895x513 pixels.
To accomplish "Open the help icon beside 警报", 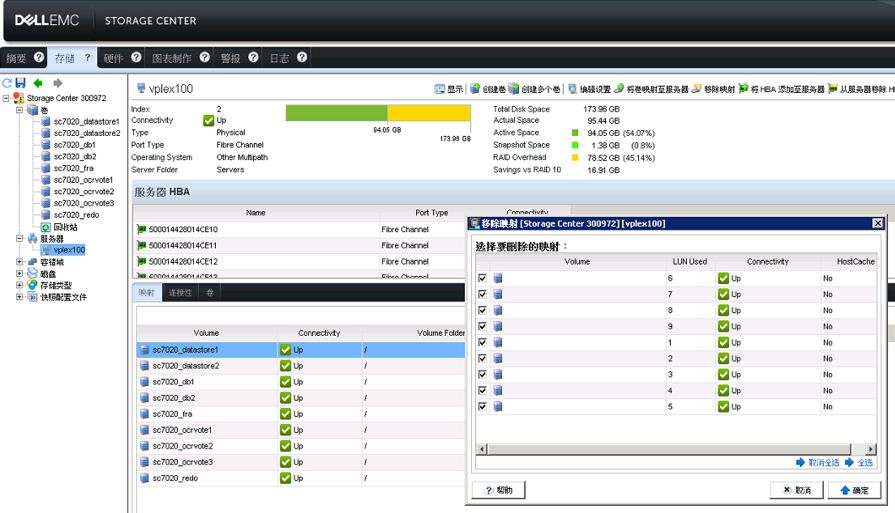I will (x=253, y=57).
